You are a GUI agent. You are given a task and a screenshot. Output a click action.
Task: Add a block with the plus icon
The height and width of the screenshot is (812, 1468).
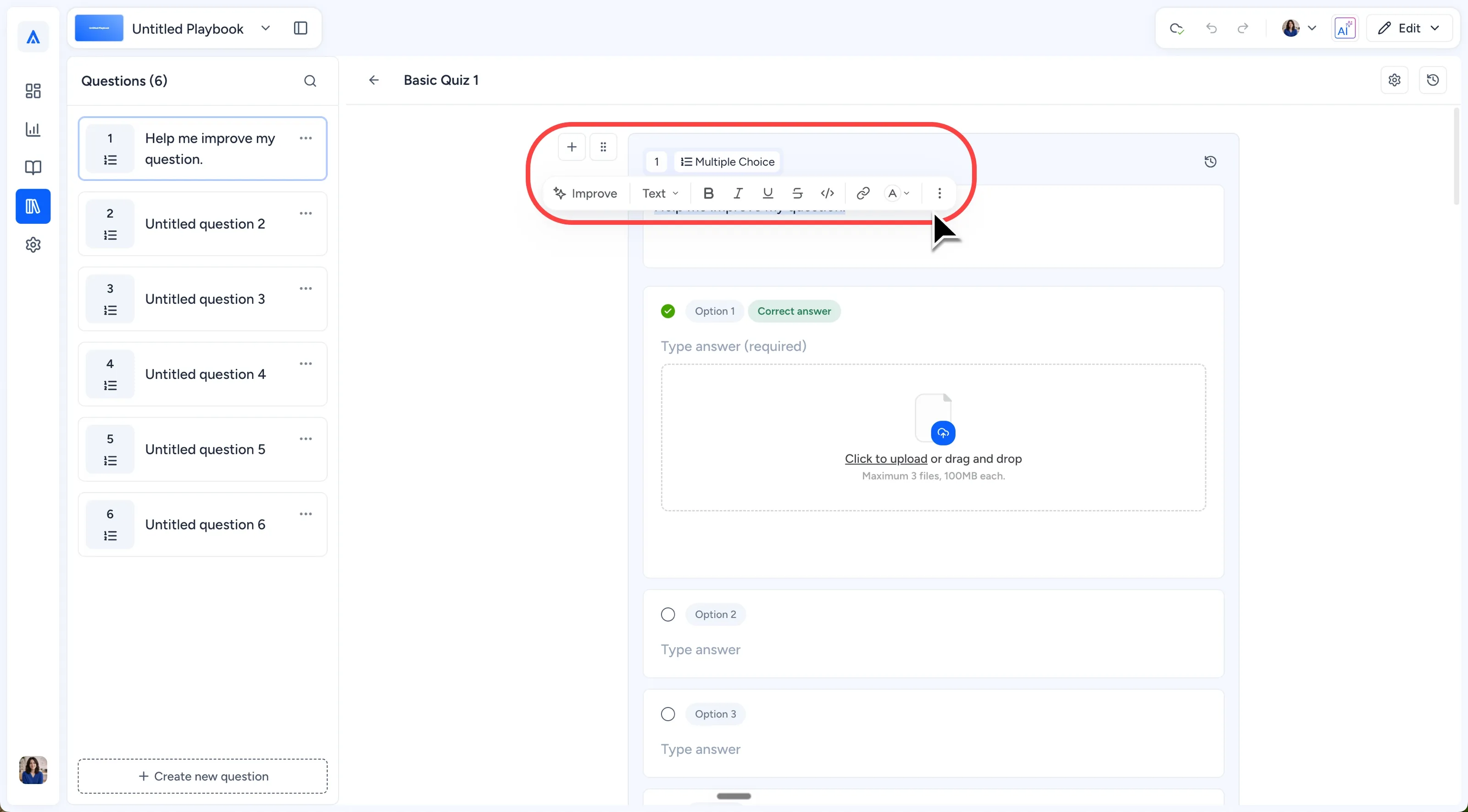tap(572, 147)
